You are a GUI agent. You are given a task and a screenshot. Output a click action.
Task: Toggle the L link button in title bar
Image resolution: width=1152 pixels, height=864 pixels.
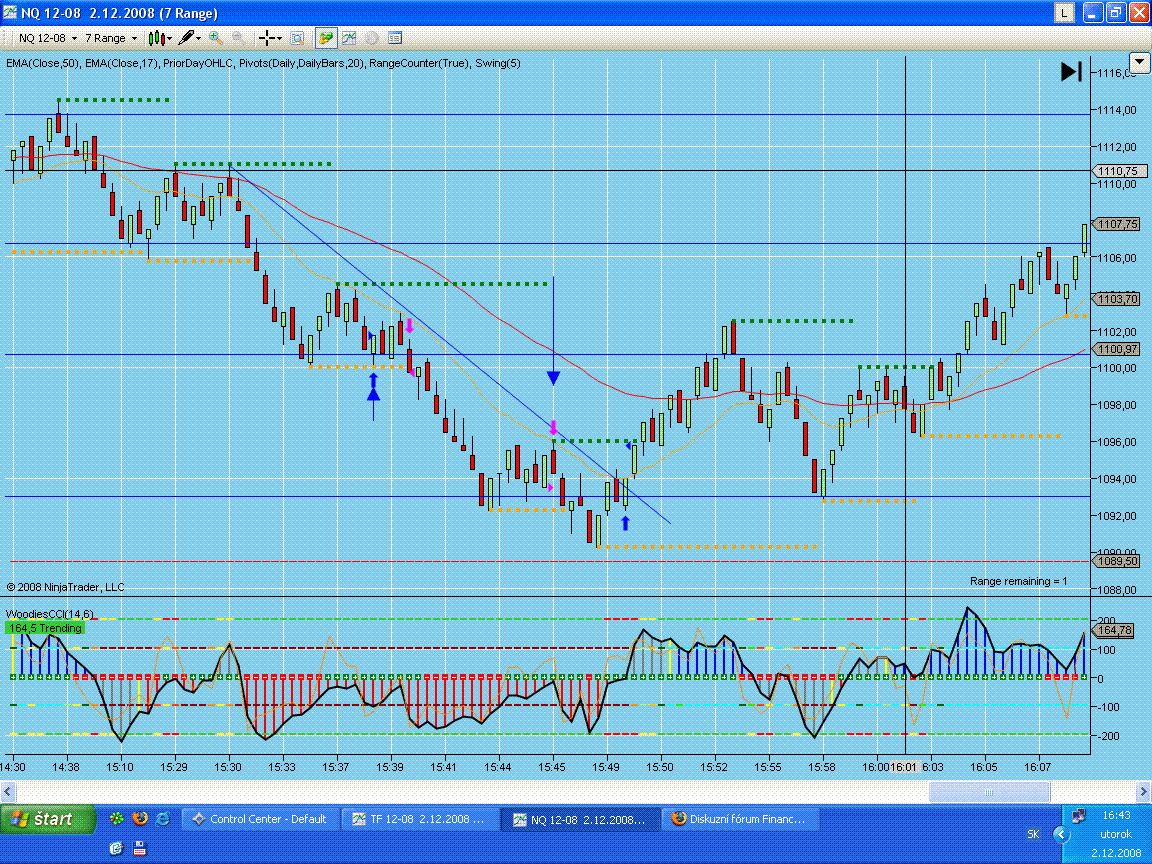1064,13
